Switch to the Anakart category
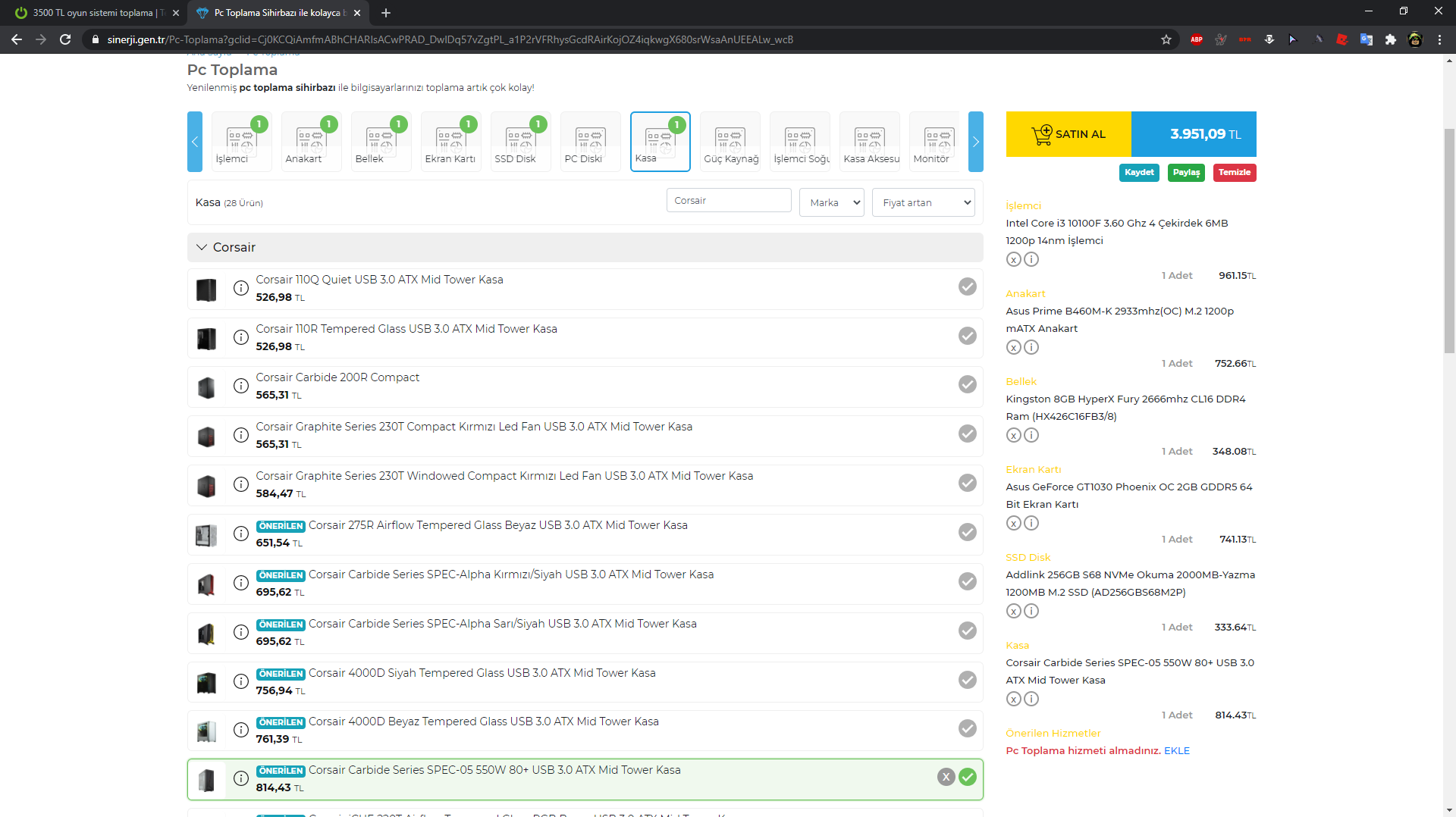The image size is (1456, 817). pos(312,142)
